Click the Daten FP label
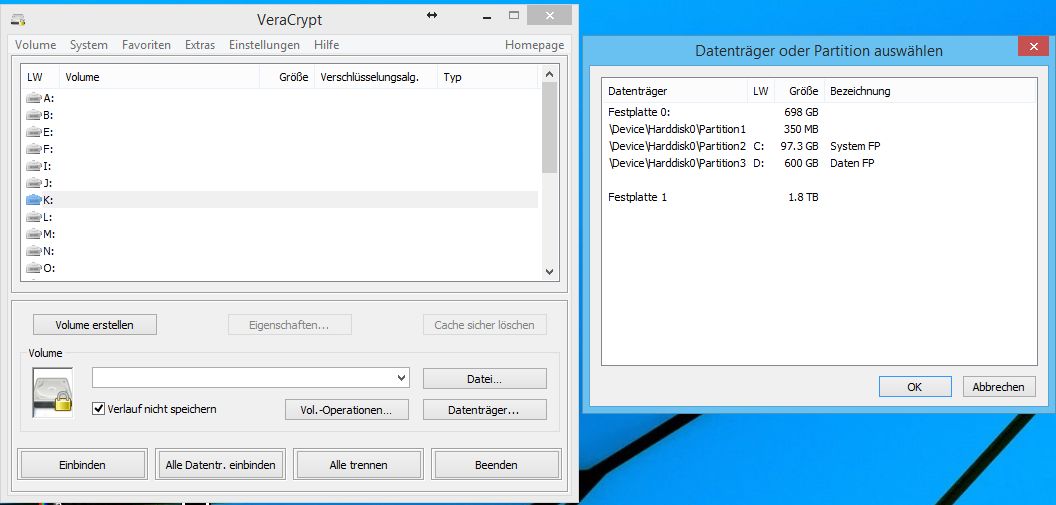Image resolution: width=1056 pixels, height=505 pixels. [x=852, y=163]
